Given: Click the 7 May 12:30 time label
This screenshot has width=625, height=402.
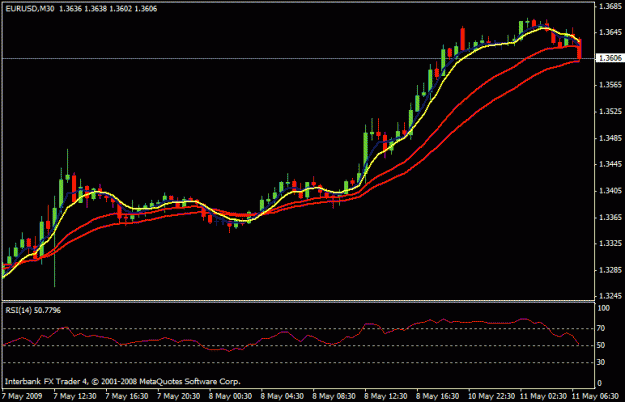Looking at the screenshot, I should 75,396.
